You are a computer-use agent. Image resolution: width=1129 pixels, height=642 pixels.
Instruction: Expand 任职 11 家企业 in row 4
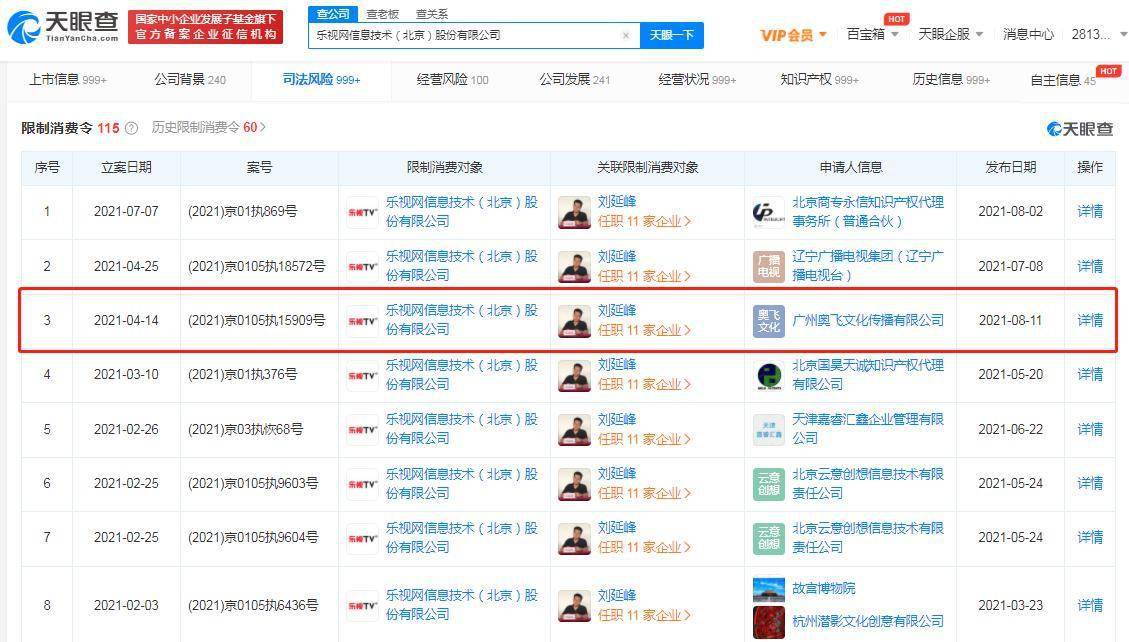(644, 385)
